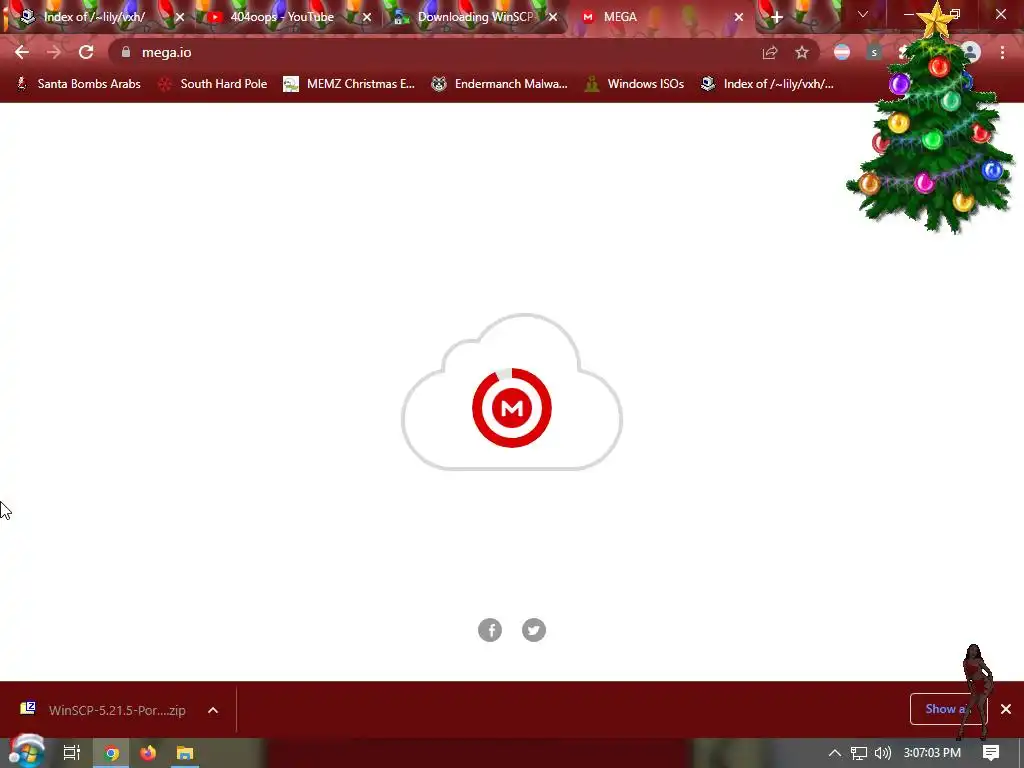Open a new tab with the plus button
The image size is (1024, 768).
[x=776, y=18]
